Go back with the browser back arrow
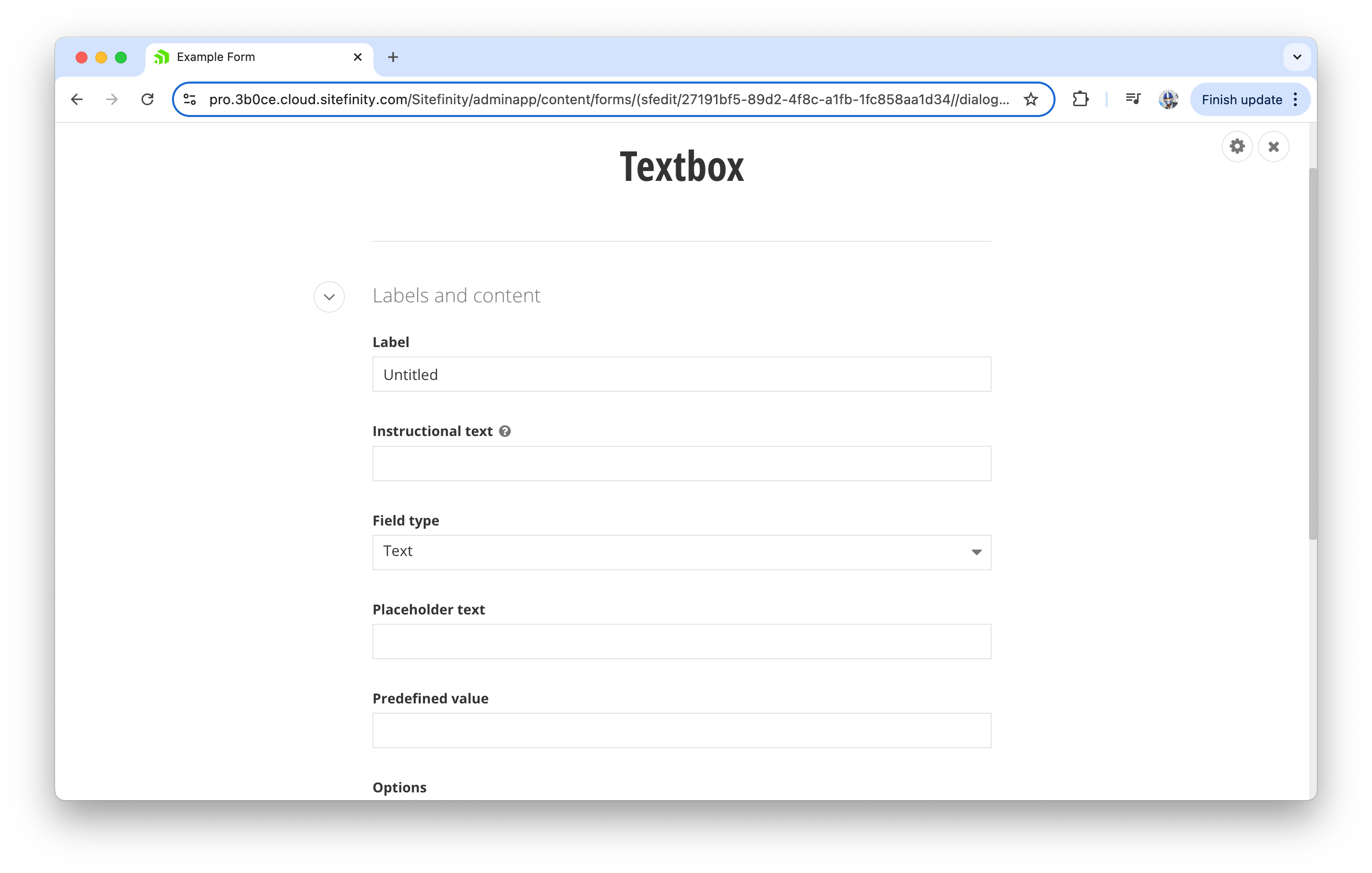This screenshot has width=1372, height=873. pos(77,100)
